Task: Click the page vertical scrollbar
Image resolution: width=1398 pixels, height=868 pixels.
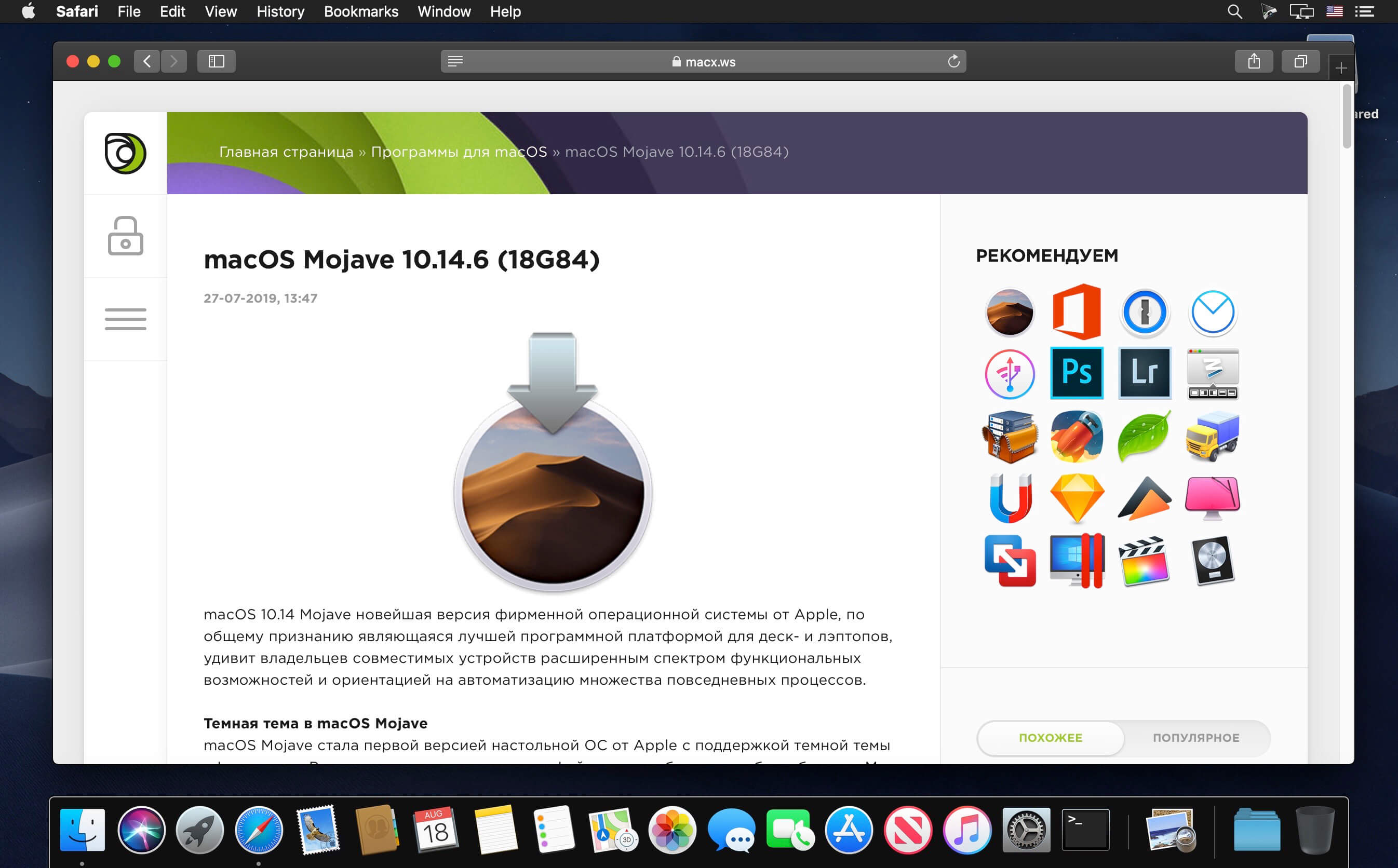Action: point(1347,116)
